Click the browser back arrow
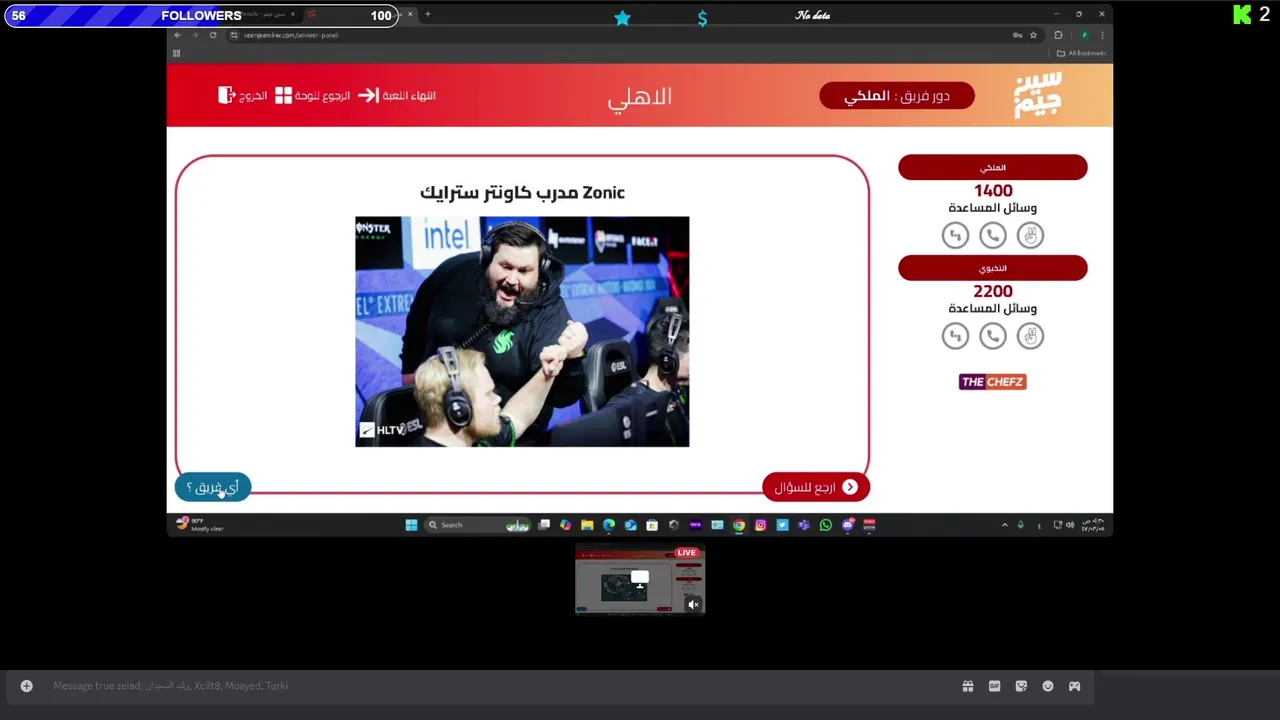 (178, 35)
